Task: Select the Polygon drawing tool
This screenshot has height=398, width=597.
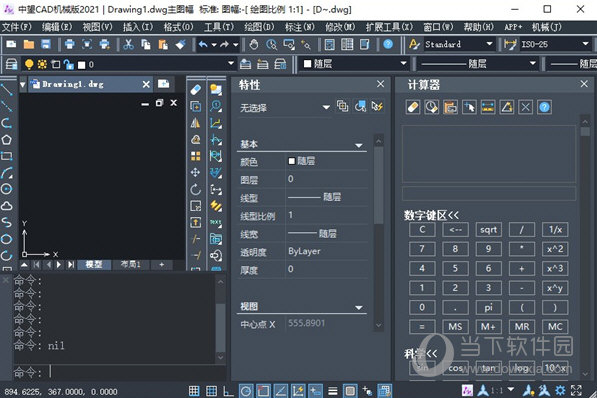Action: point(6,140)
